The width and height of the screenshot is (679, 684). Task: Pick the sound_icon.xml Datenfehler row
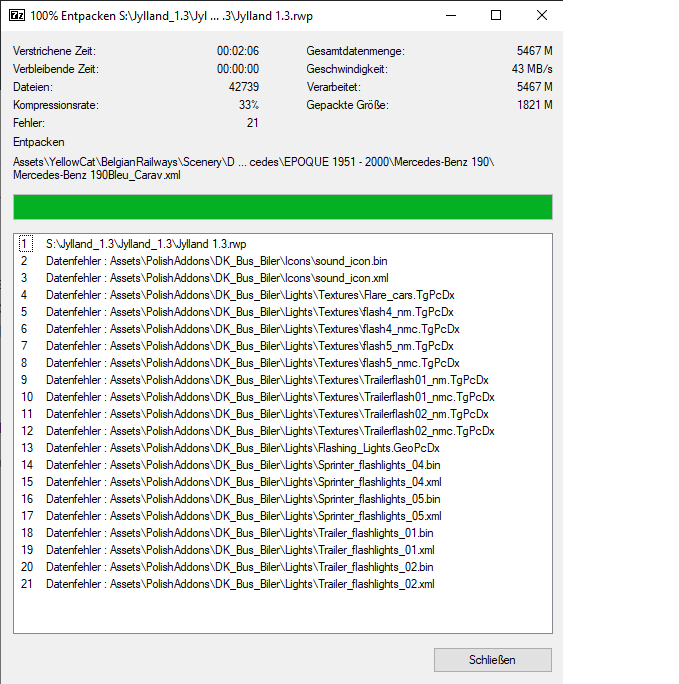(x=217, y=278)
